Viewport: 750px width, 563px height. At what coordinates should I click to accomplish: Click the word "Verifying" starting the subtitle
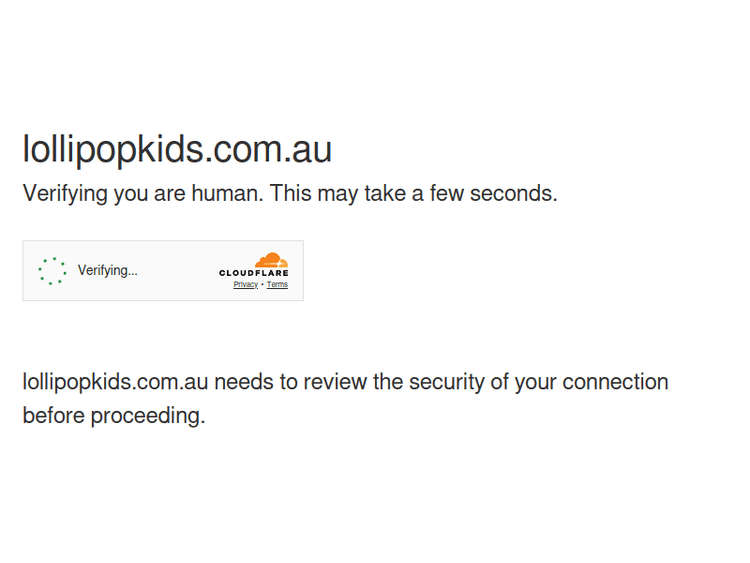click(65, 194)
